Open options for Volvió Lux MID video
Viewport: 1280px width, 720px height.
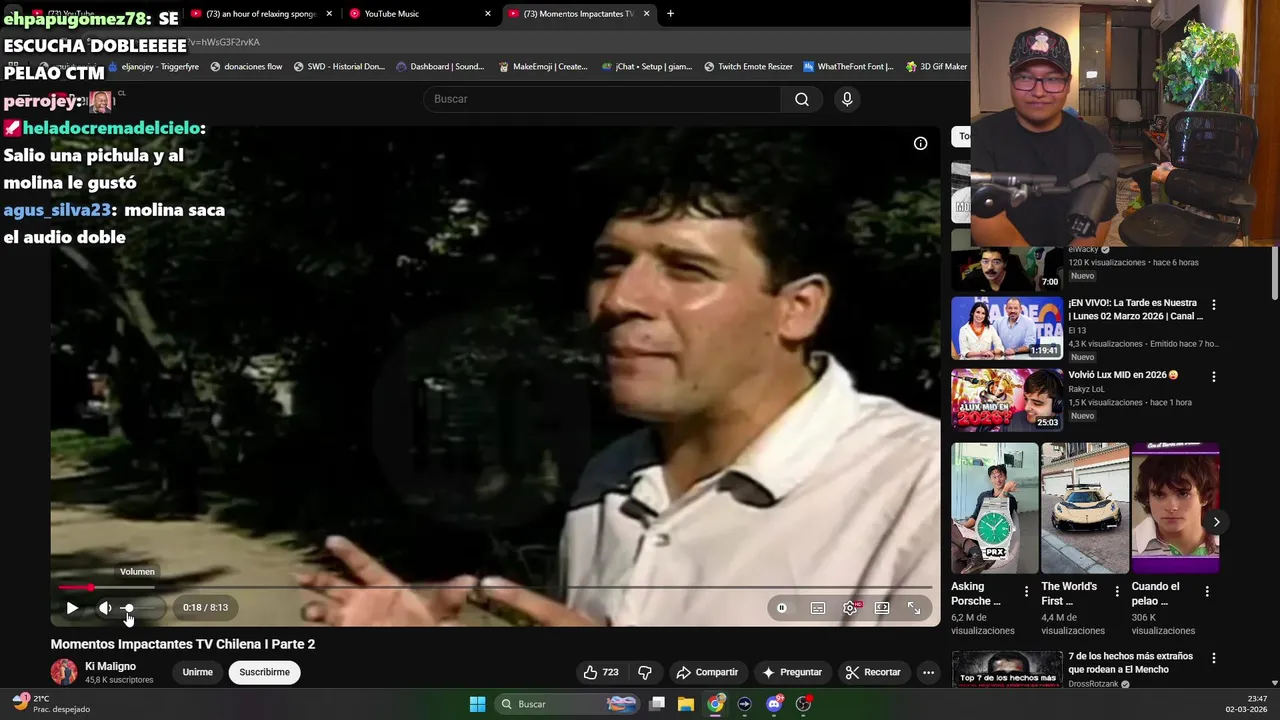click(1214, 377)
